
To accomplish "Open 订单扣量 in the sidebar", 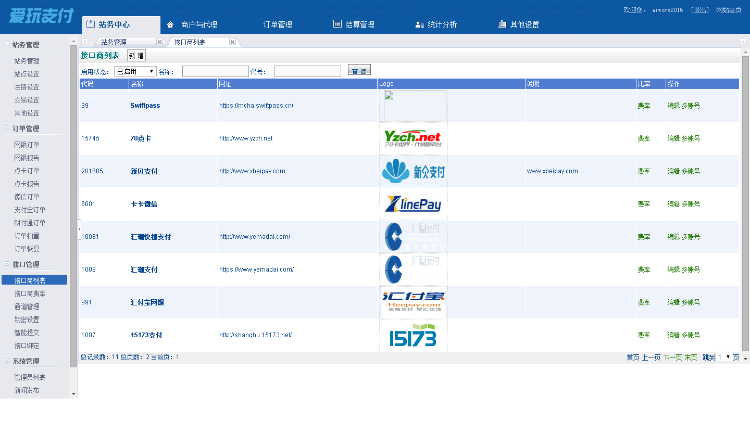I will point(27,235).
